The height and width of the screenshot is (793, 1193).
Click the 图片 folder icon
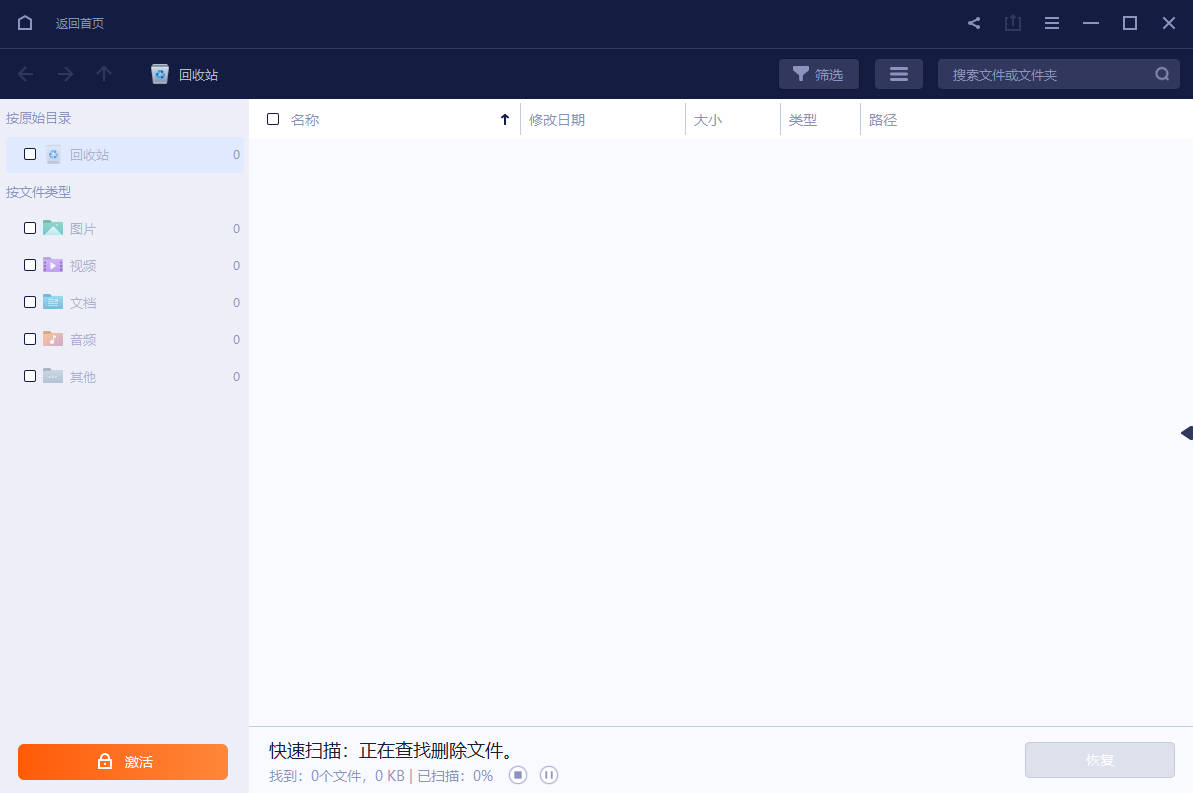point(52,228)
